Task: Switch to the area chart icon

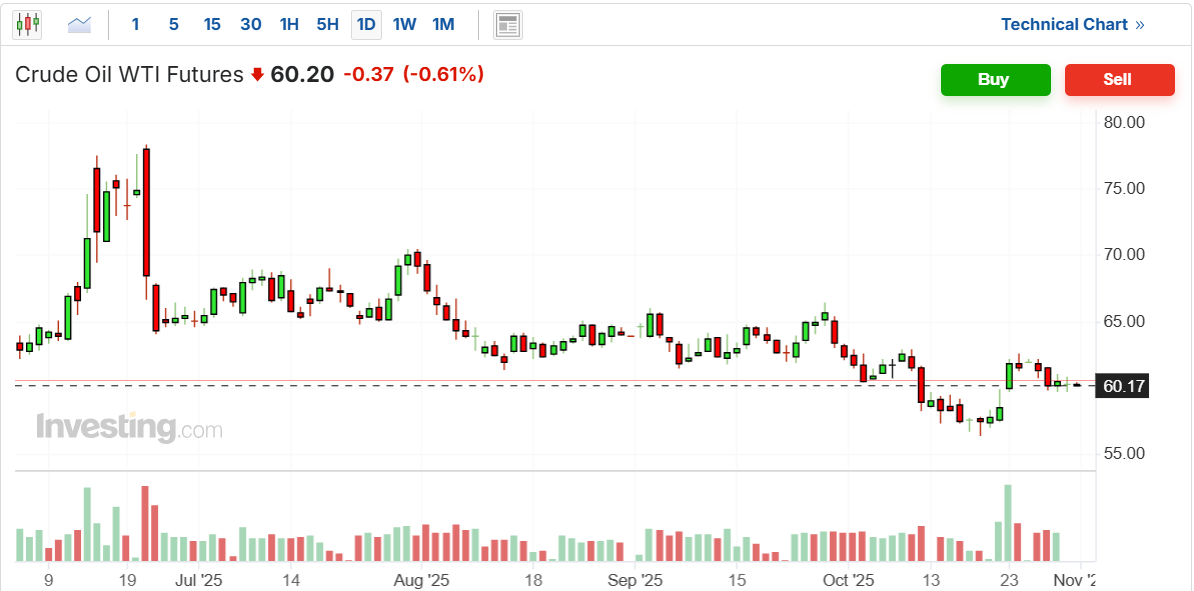Action: tap(79, 24)
